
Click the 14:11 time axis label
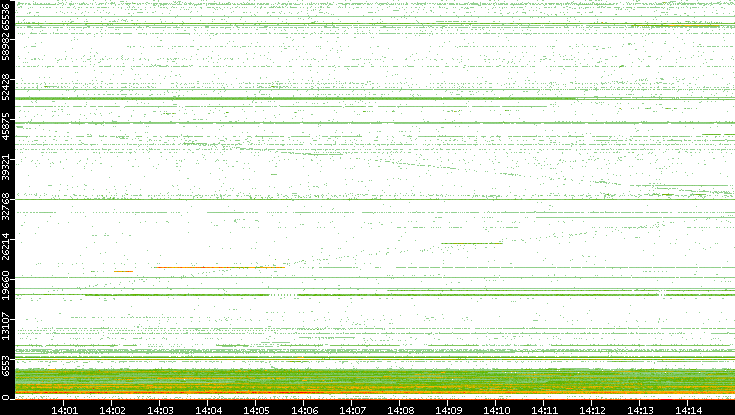544,409
